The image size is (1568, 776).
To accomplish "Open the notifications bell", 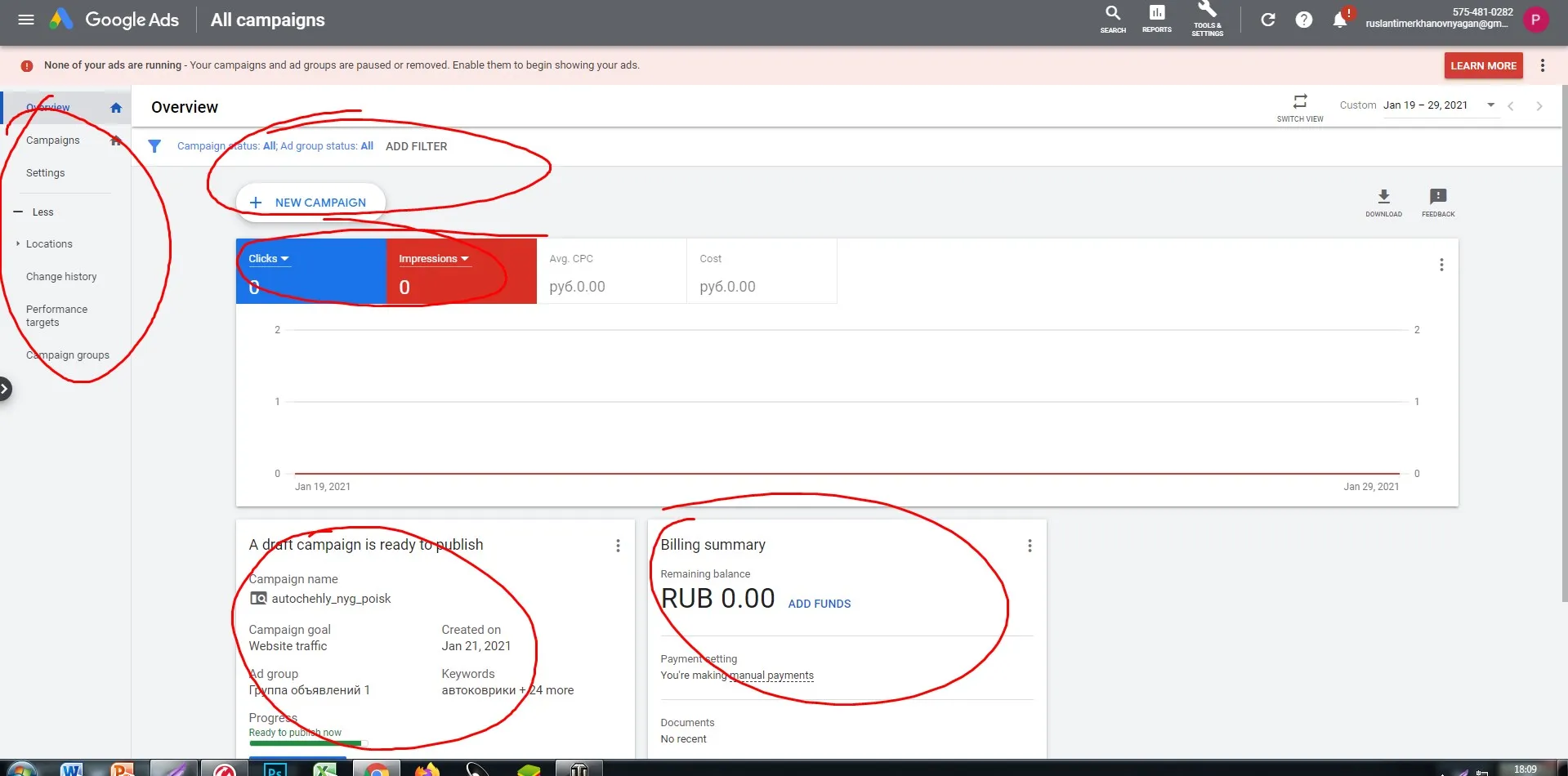I will 1340,20.
